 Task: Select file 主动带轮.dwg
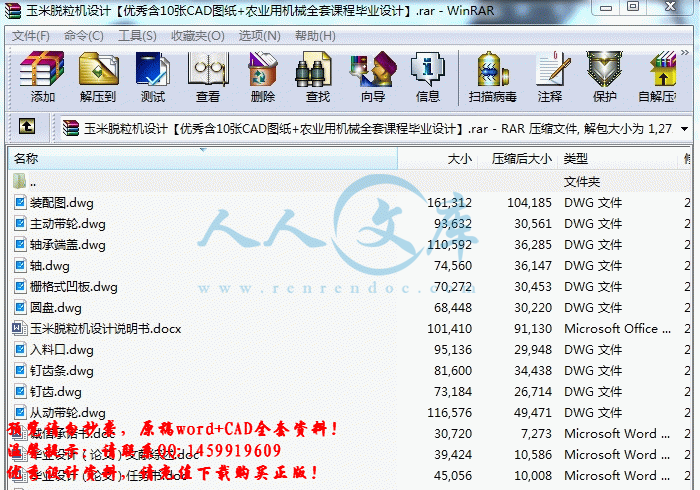(x=350, y=224)
